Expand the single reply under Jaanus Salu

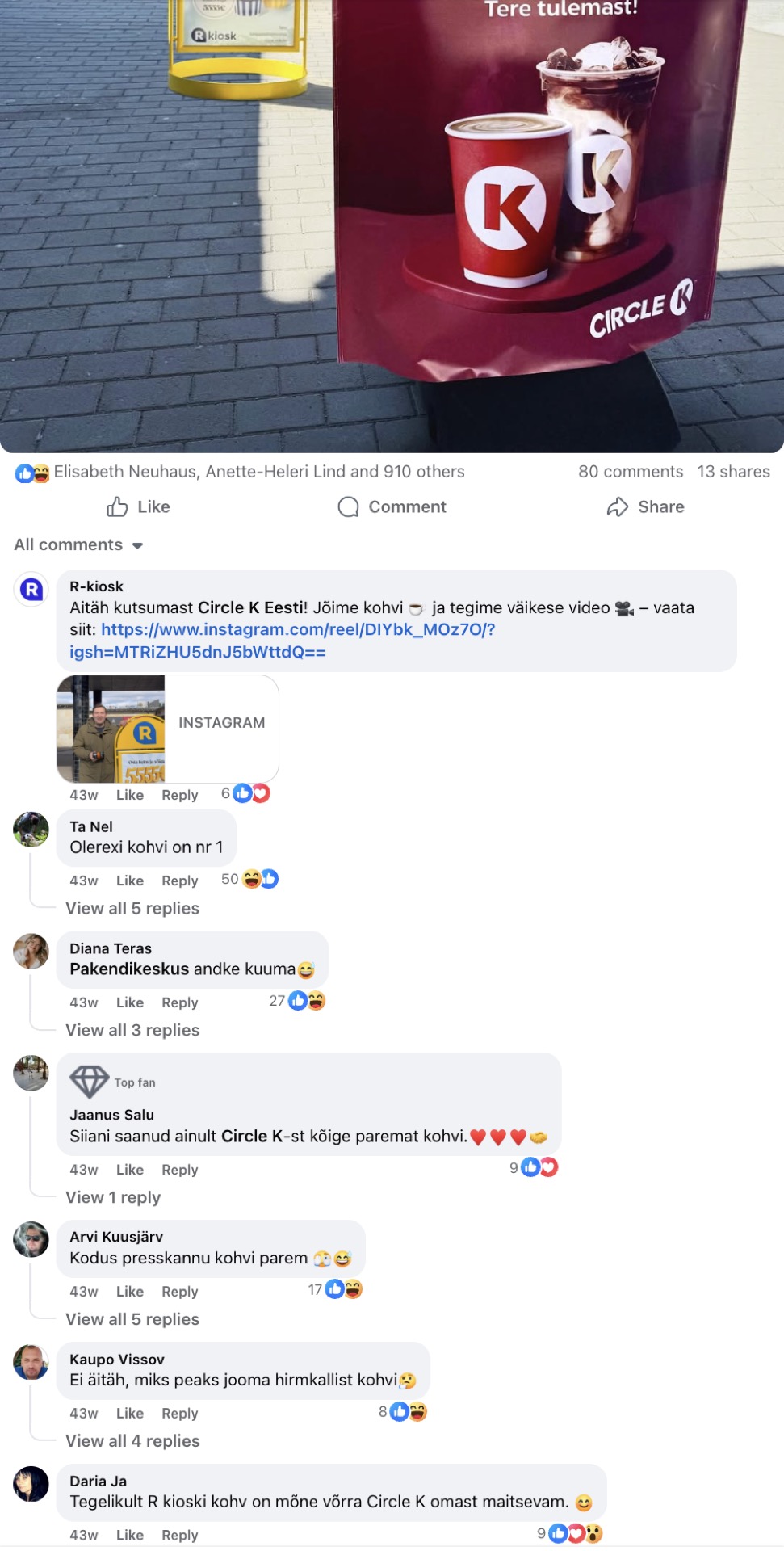pyautogui.click(x=113, y=1197)
